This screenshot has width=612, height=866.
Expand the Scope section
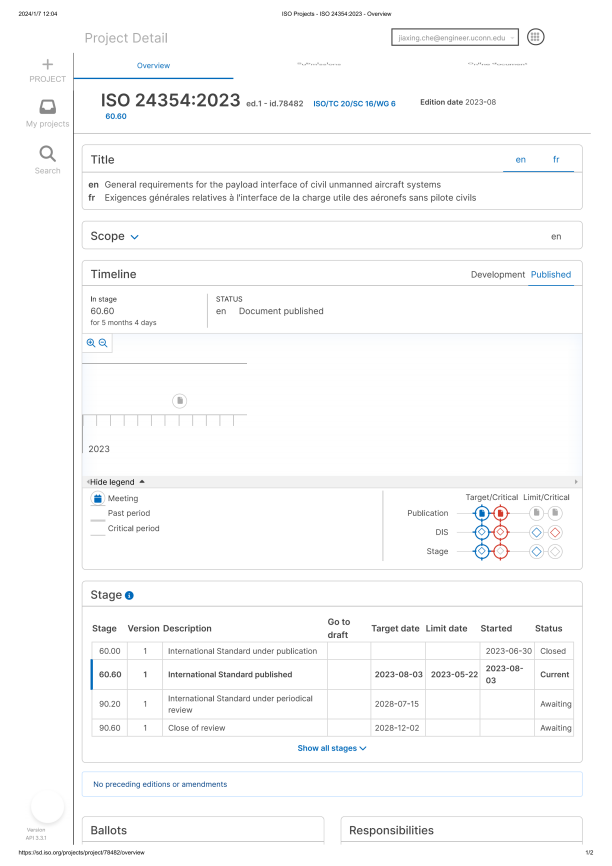coord(134,237)
